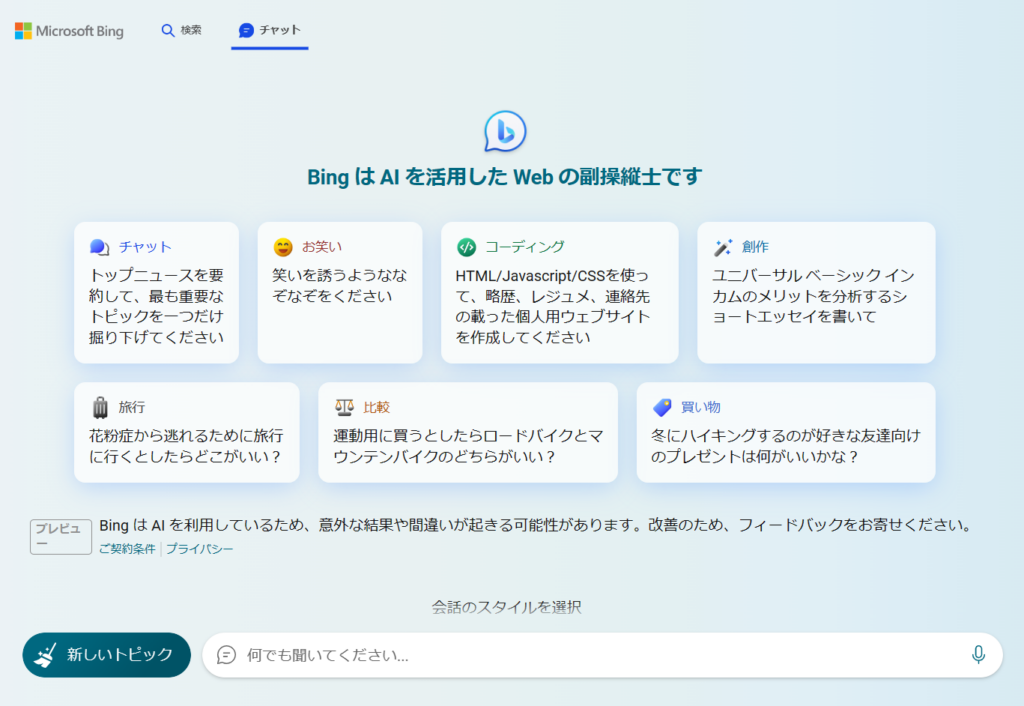Click the 旅行 card heading text

pyautogui.click(x=132, y=407)
